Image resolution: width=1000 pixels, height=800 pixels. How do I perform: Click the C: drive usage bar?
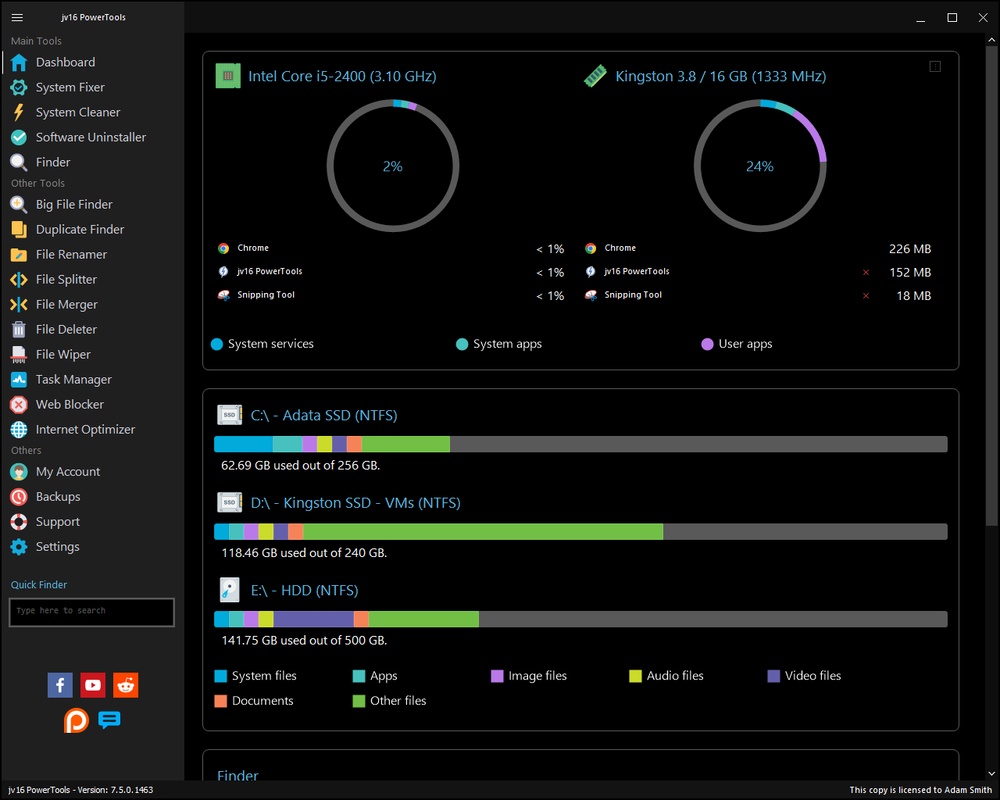pyautogui.click(x=580, y=444)
